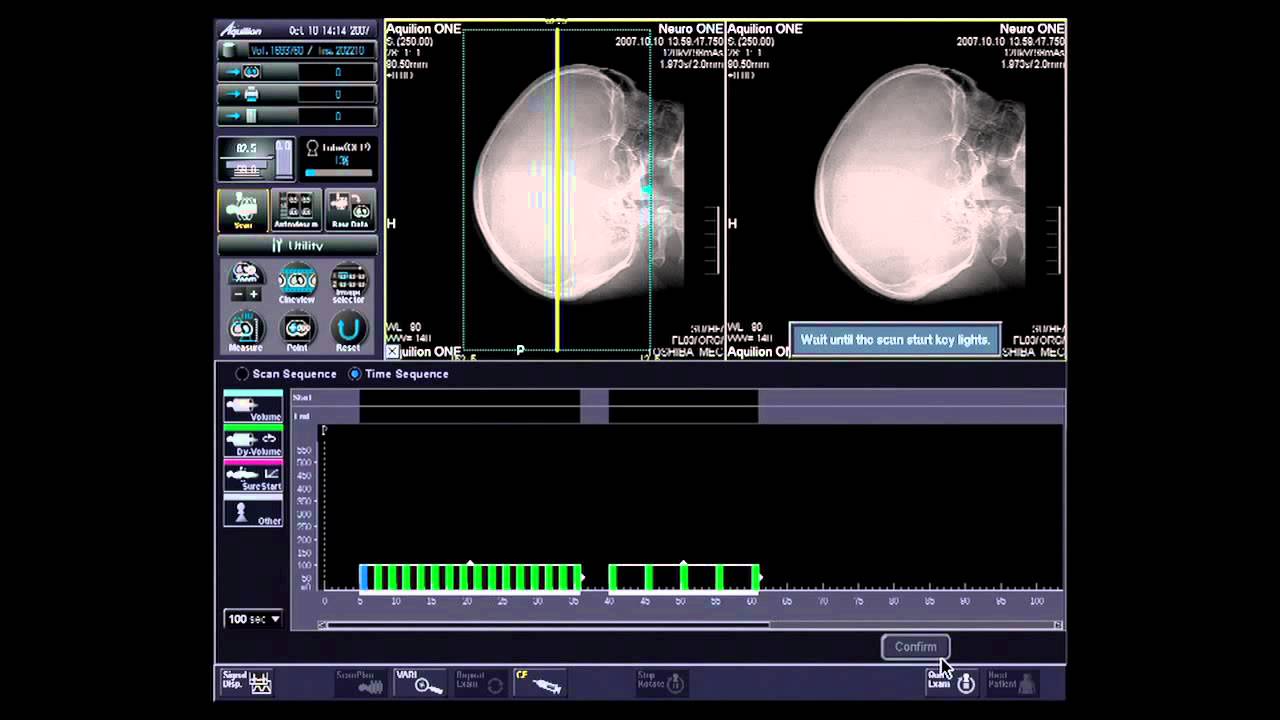Click the second scan block group near 50 sec
This screenshot has height=720, width=1280.
coord(684,577)
